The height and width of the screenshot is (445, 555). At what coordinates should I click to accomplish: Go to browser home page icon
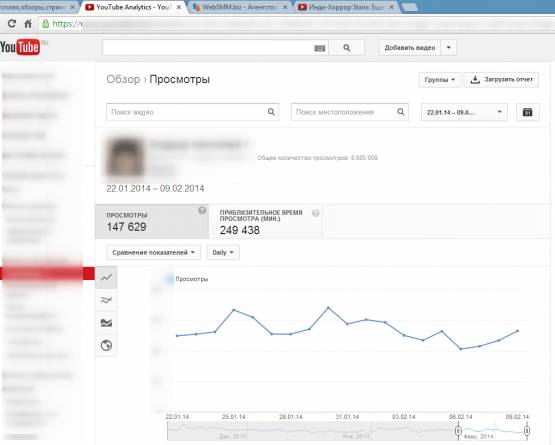(28, 24)
